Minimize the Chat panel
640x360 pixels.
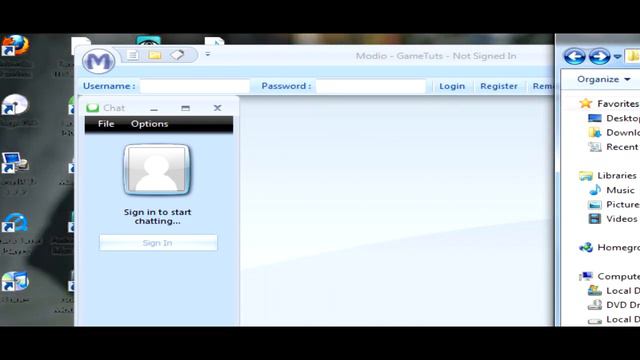click(x=154, y=109)
